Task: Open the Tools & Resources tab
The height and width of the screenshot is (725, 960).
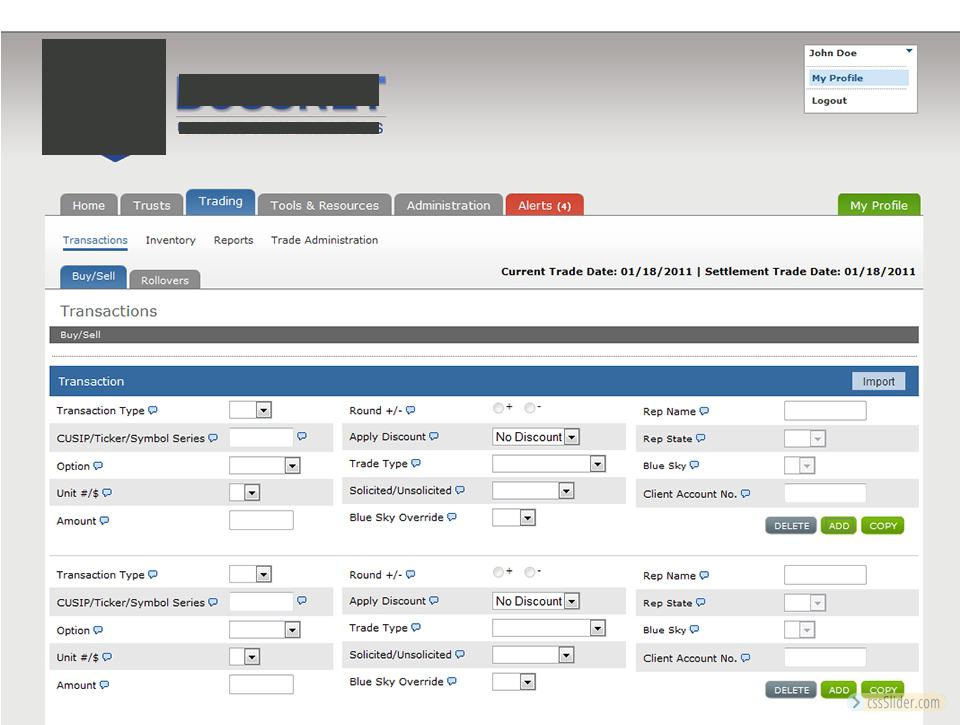Action: tap(324, 205)
